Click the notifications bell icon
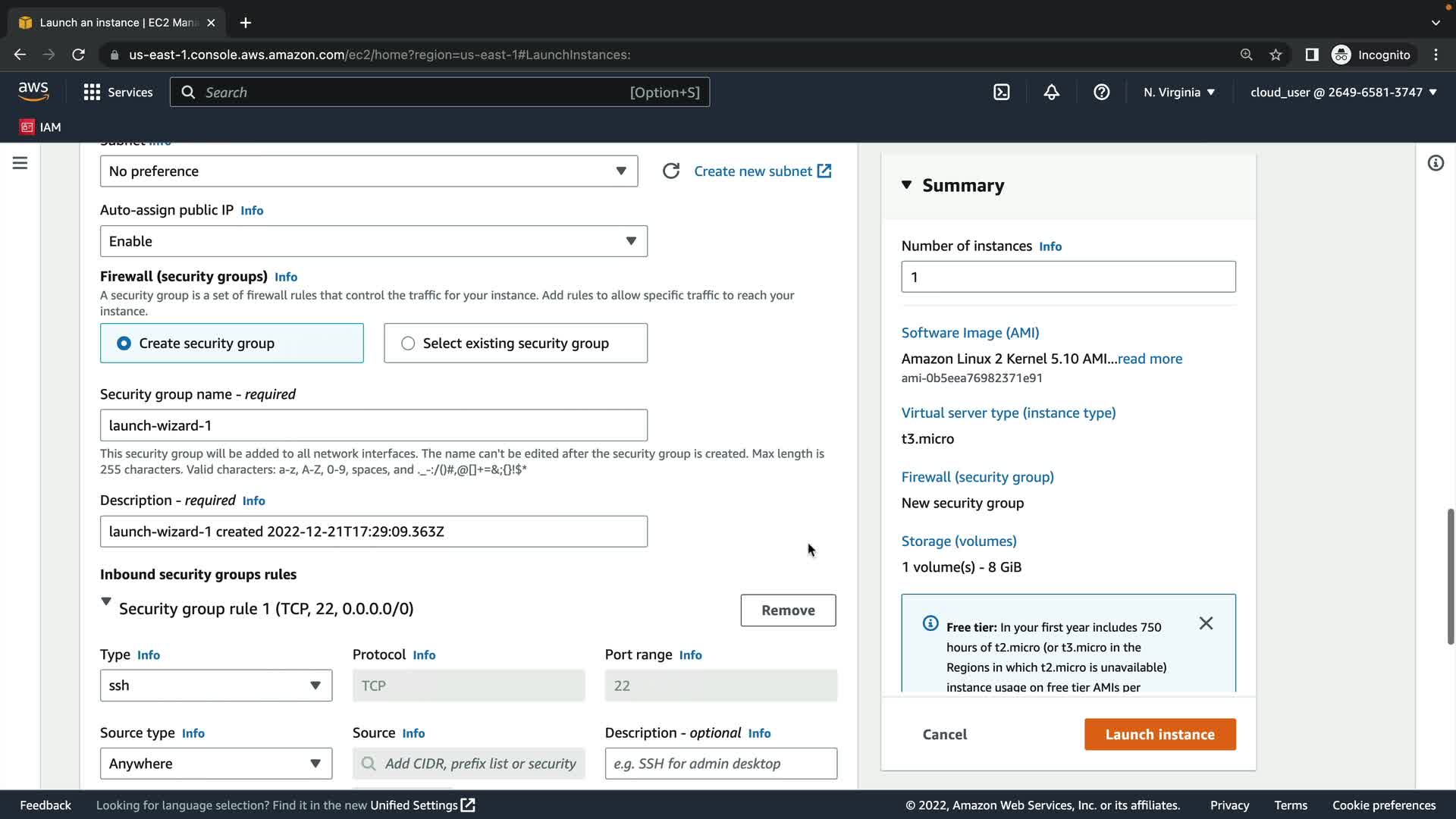This screenshot has height=819, width=1456. (1051, 93)
